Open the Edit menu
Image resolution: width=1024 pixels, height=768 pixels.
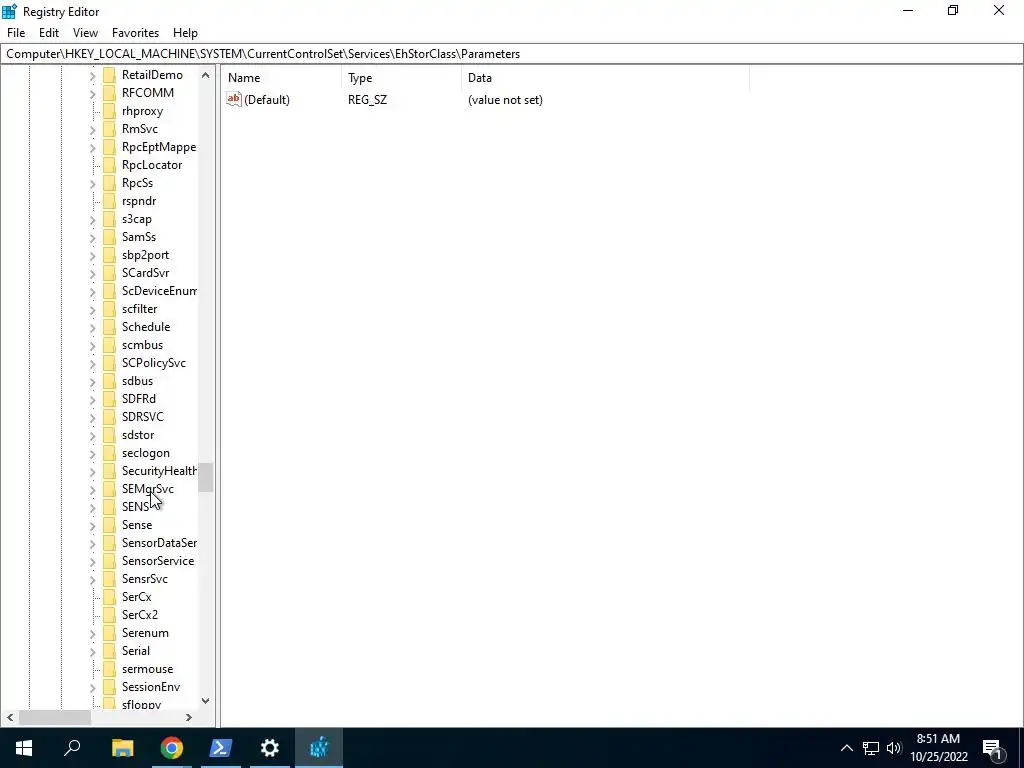click(x=49, y=33)
